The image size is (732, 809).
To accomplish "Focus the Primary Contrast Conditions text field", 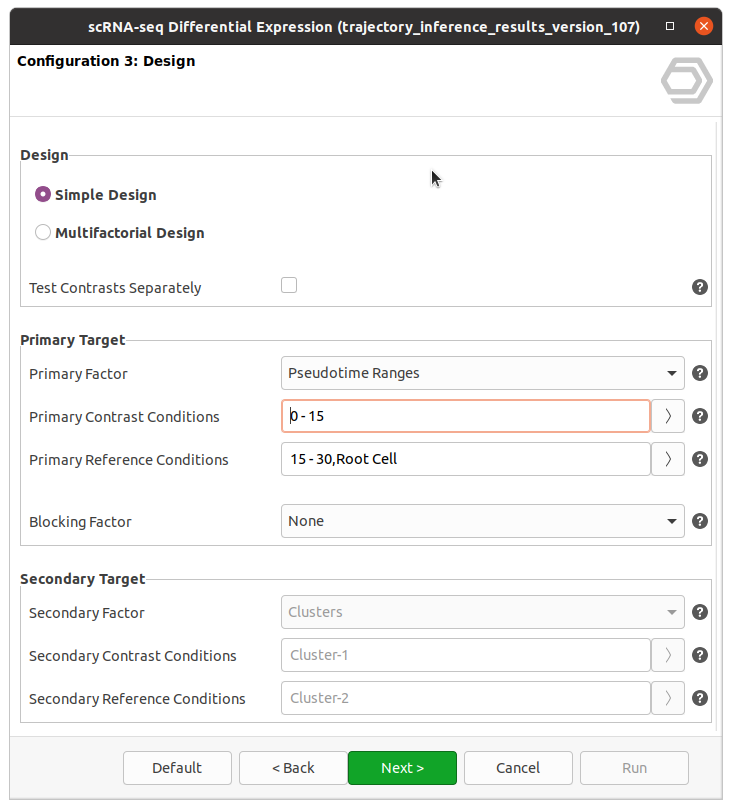I will [x=465, y=416].
